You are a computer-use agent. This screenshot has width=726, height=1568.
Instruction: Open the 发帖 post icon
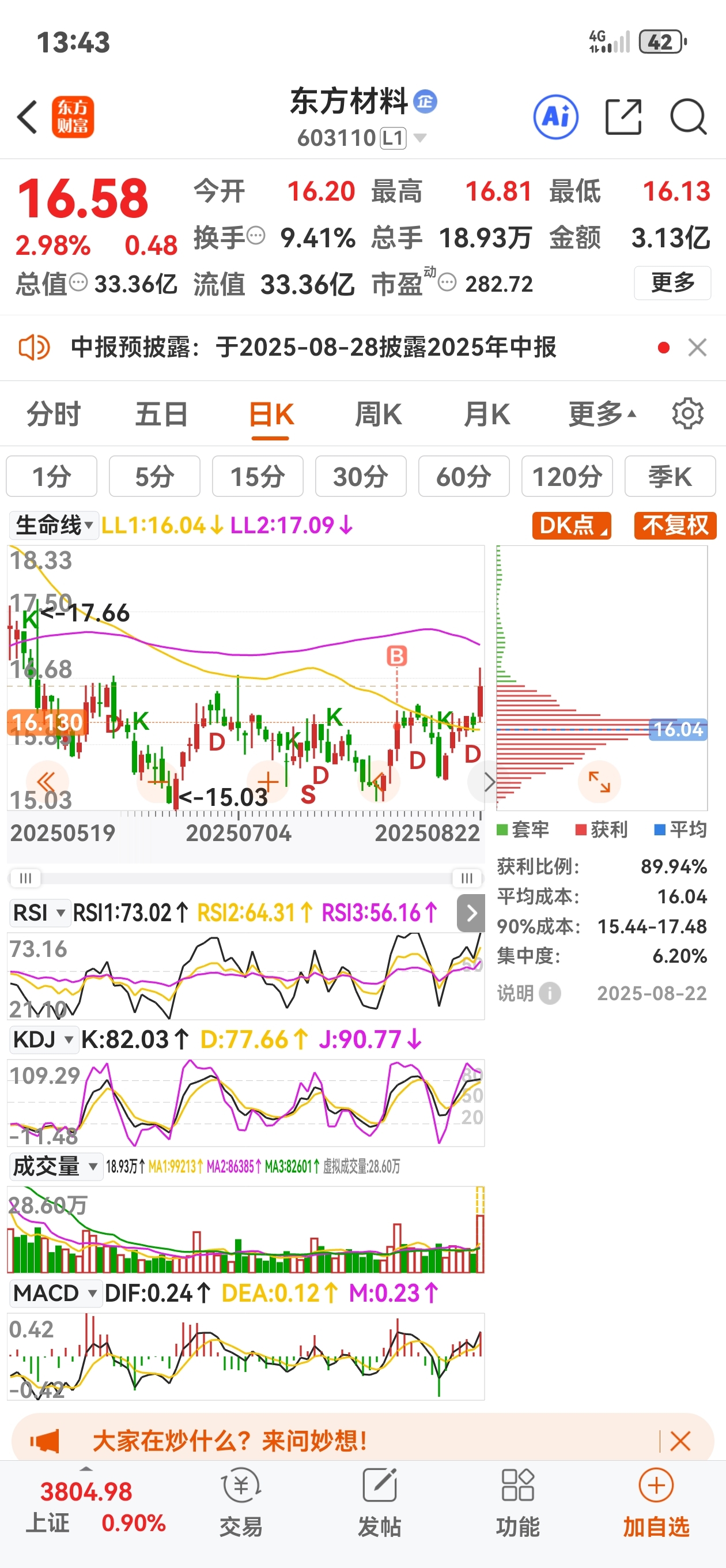click(380, 1485)
